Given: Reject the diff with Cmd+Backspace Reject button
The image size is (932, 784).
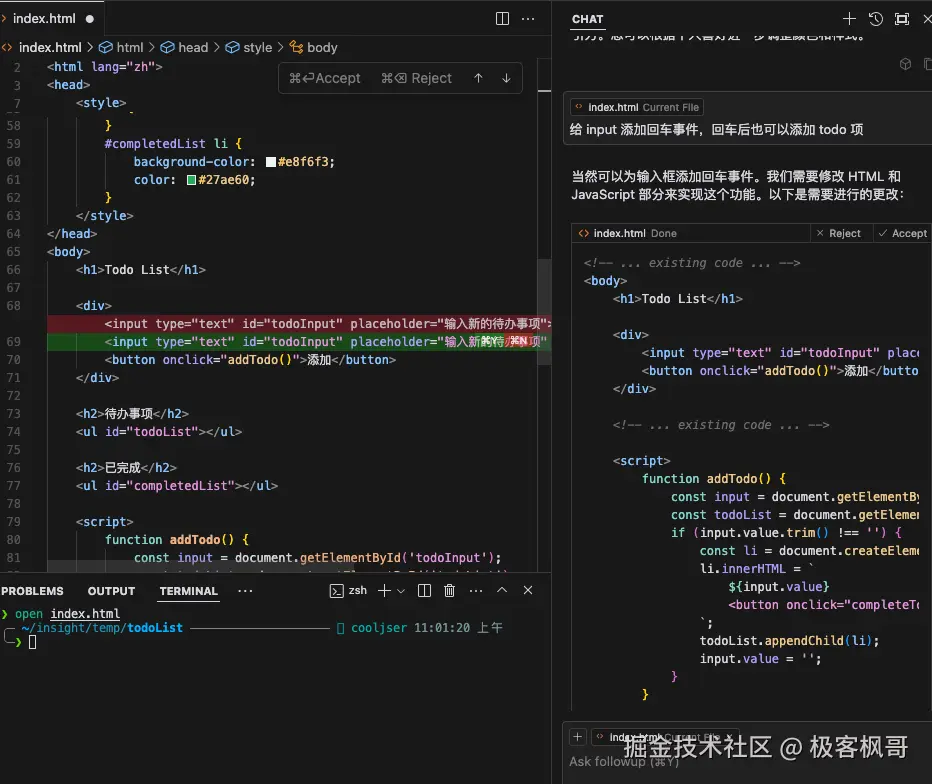Looking at the screenshot, I should (x=416, y=78).
